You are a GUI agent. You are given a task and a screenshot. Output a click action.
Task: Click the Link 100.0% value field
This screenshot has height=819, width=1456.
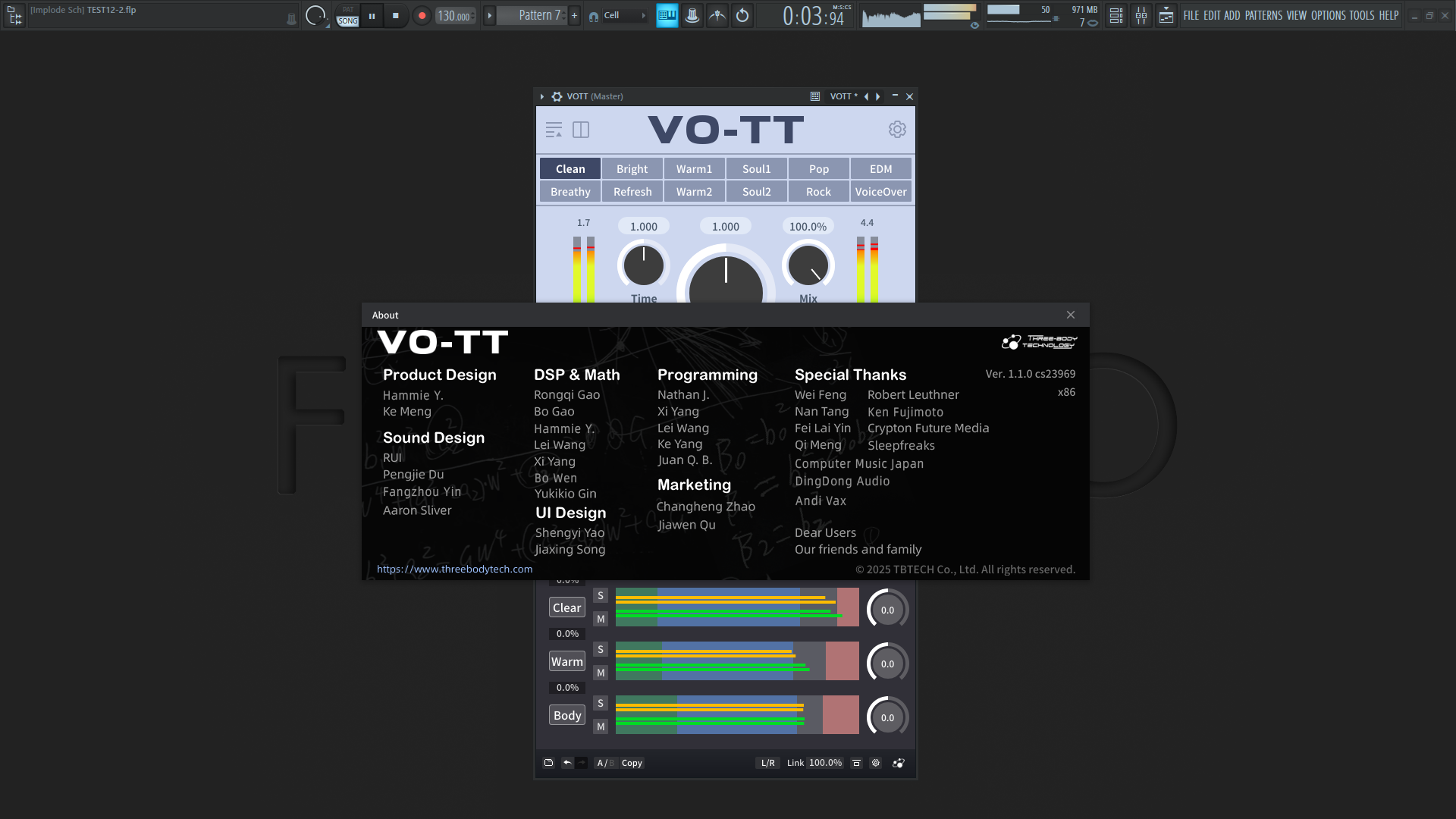[826, 763]
